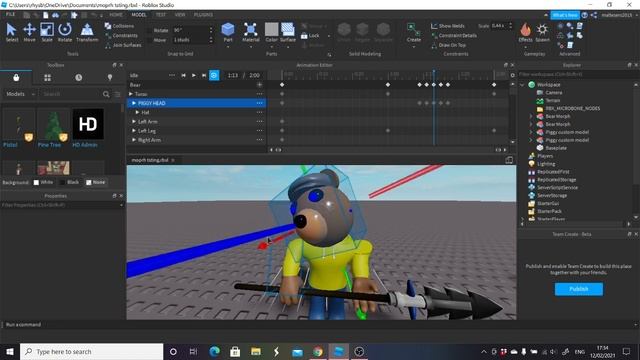
Task: Jump to the last keyframe
Action: tap(204, 75)
